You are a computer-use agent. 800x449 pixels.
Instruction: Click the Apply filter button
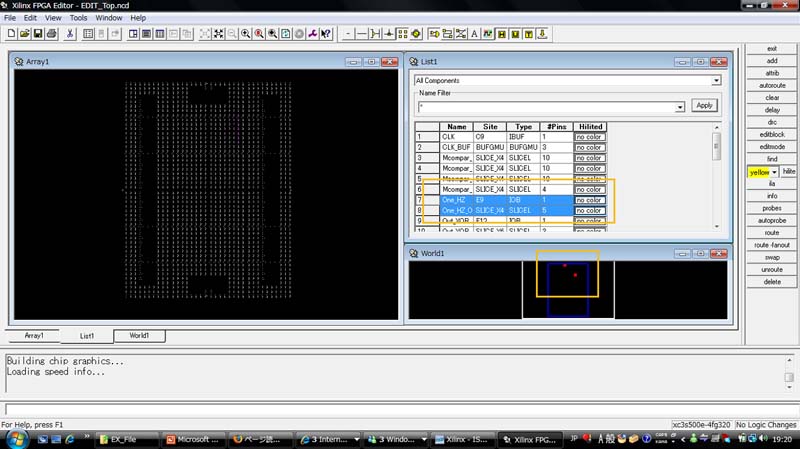(704, 105)
